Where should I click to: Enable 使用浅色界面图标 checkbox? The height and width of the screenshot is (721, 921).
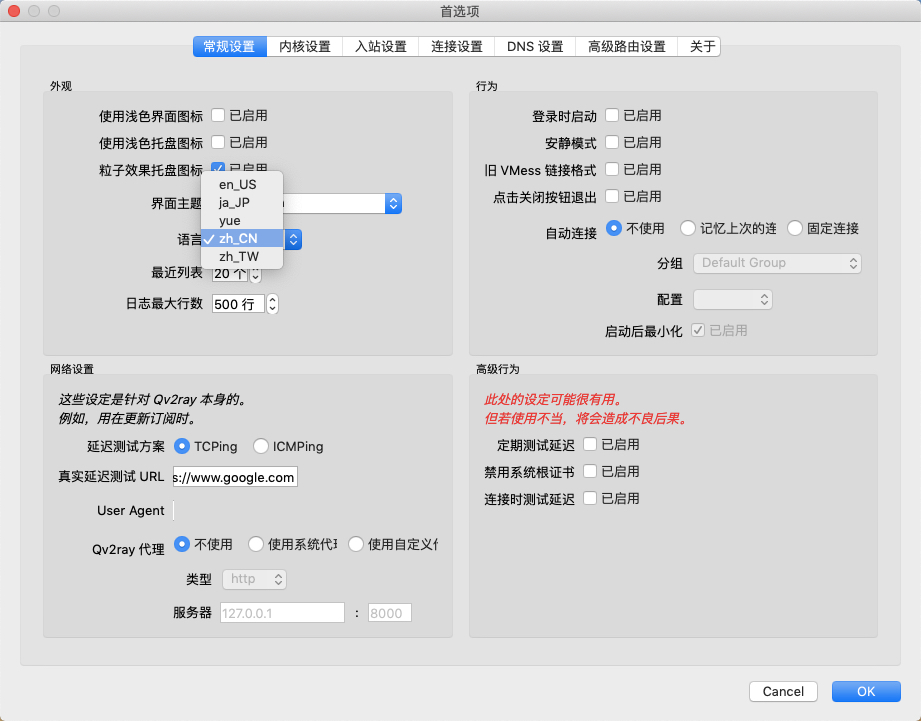tap(218, 116)
